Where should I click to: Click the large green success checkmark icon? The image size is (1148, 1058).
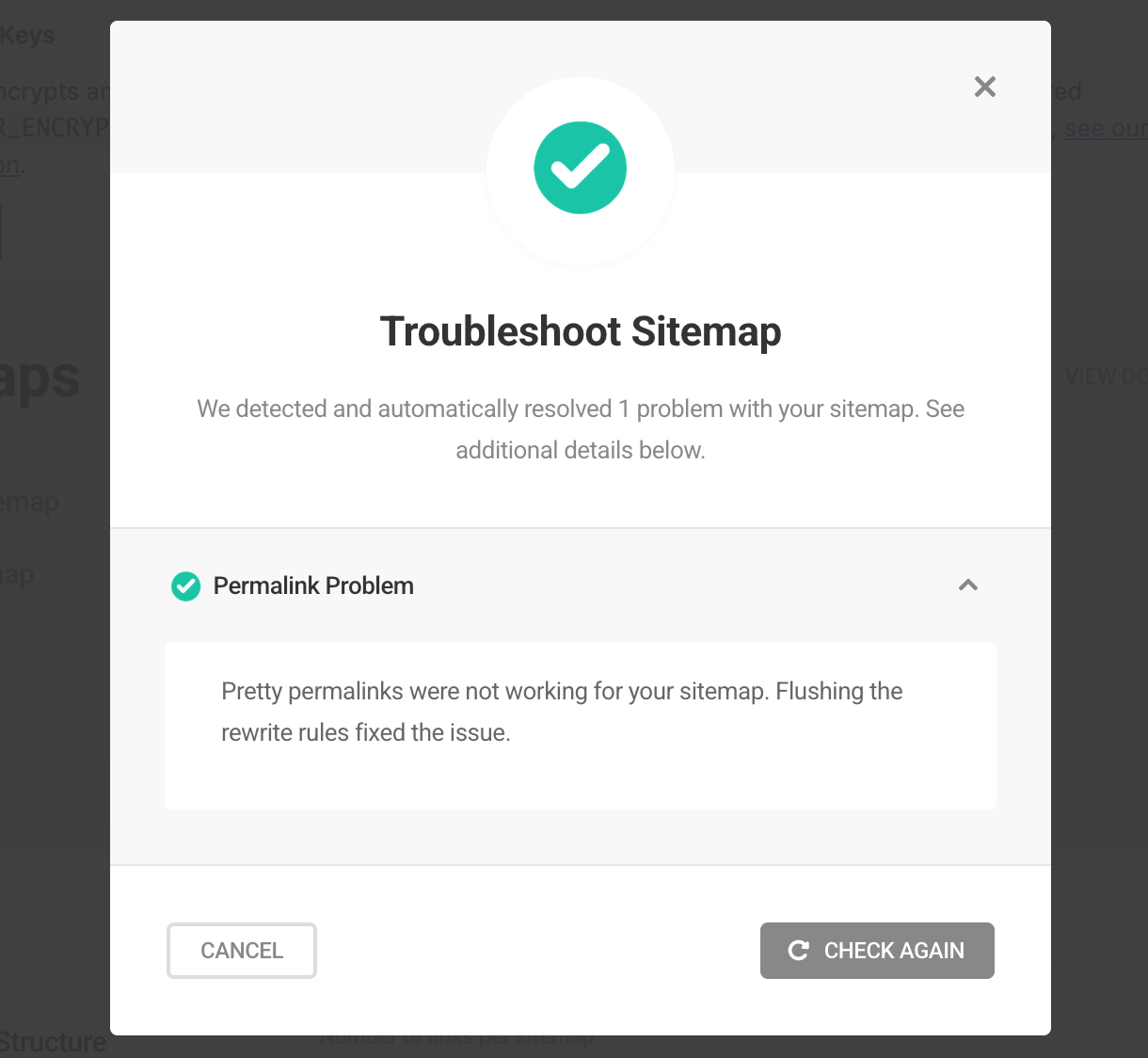coord(580,168)
